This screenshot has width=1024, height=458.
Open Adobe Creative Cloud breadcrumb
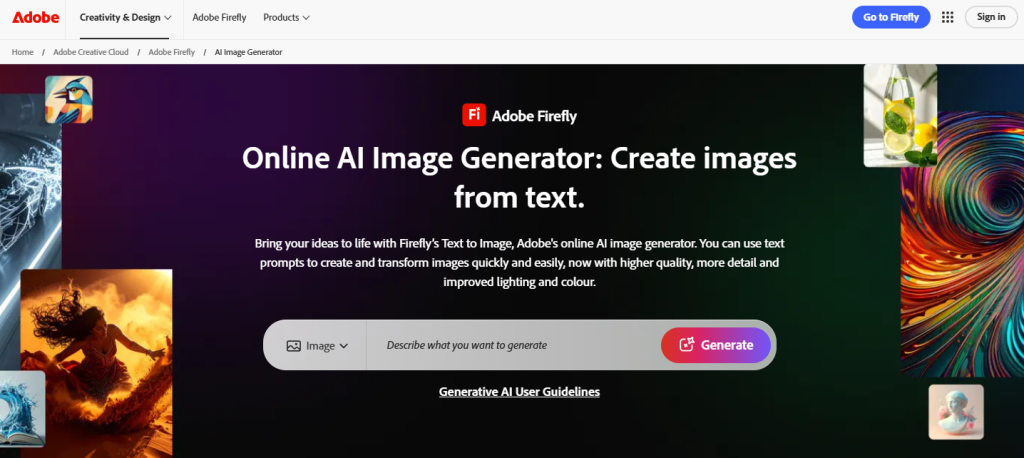click(91, 52)
